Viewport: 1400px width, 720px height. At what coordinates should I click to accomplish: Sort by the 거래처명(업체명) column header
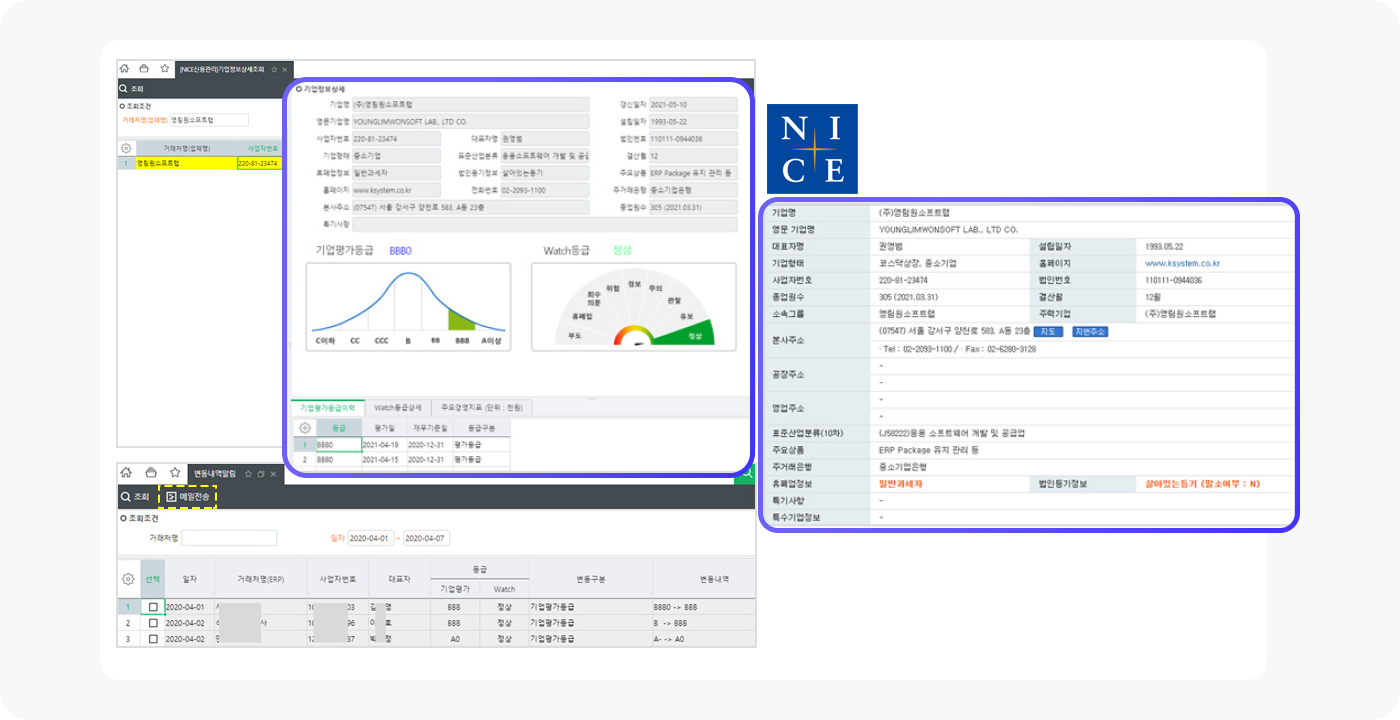pyautogui.click(x=186, y=148)
